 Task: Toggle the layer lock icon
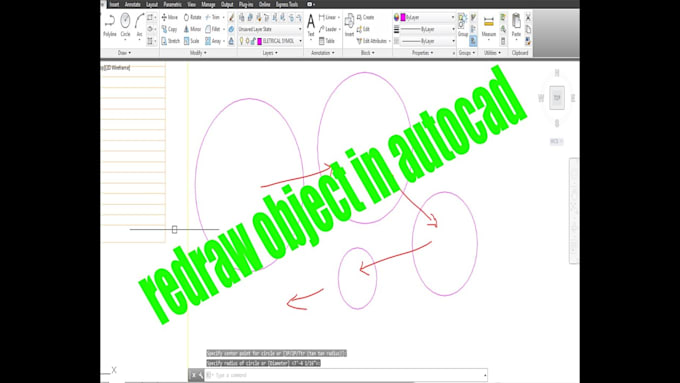(254, 41)
